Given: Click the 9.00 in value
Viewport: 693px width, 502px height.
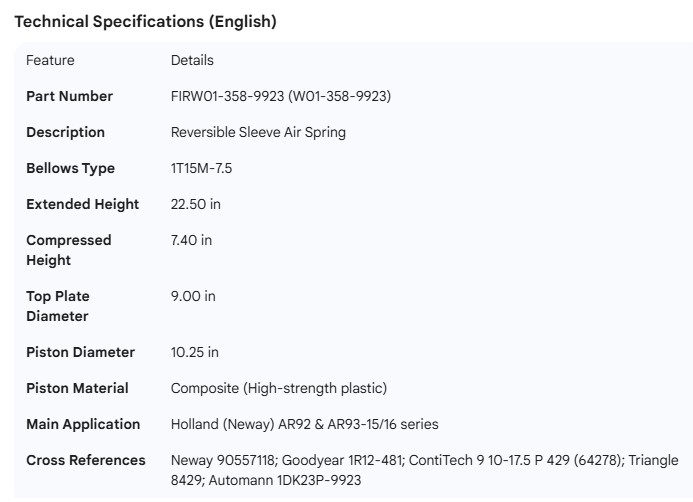Looking at the screenshot, I should 193,296.
